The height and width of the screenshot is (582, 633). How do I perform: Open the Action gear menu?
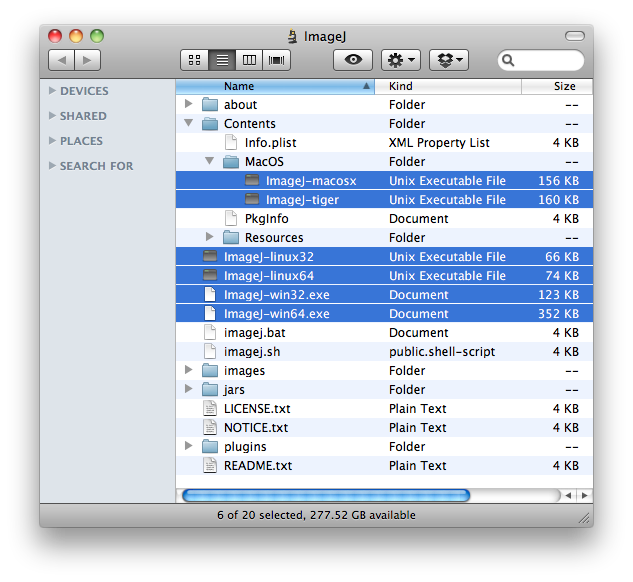(x=401, y=60)
